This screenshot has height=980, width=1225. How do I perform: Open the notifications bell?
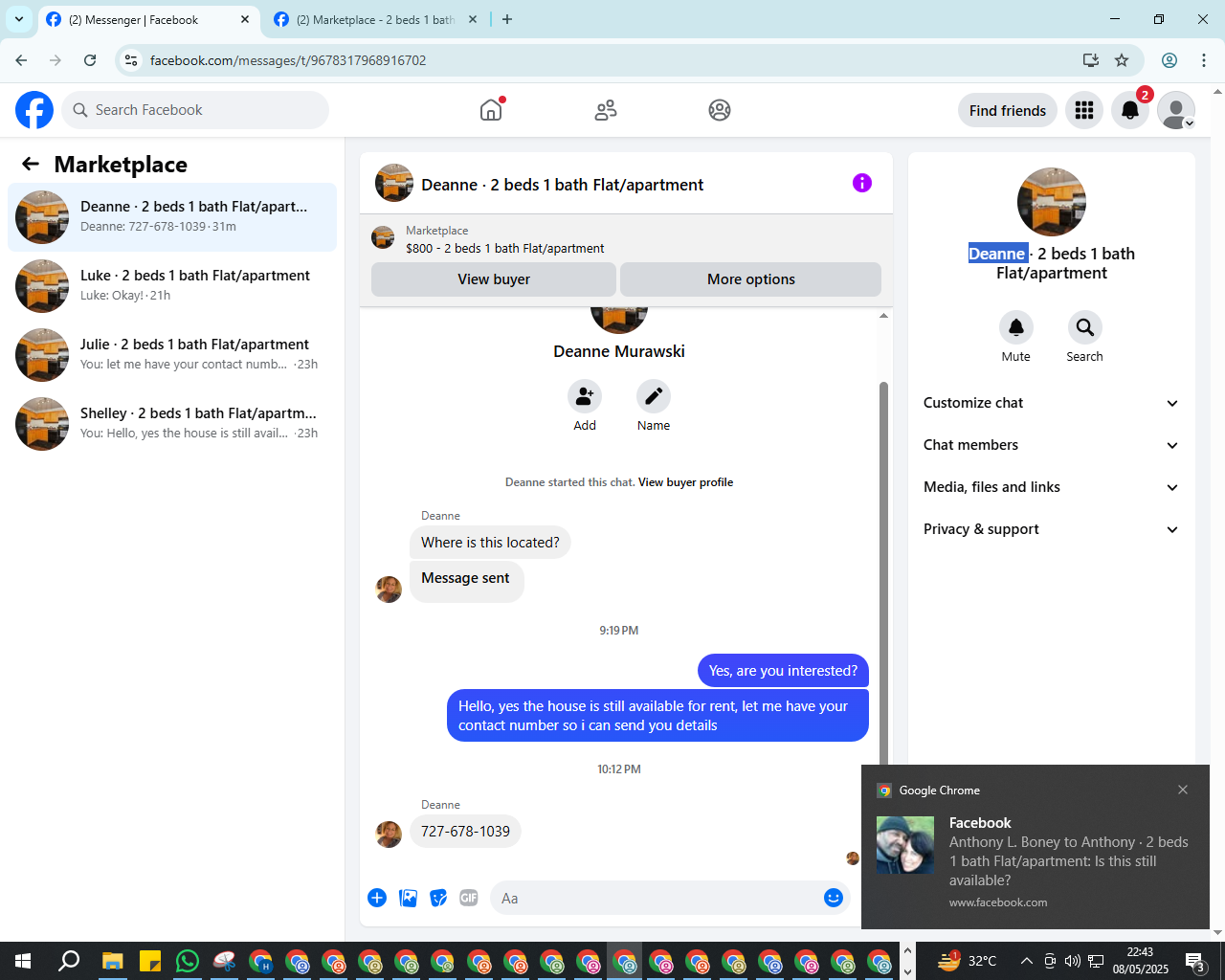click(1130, 110)
